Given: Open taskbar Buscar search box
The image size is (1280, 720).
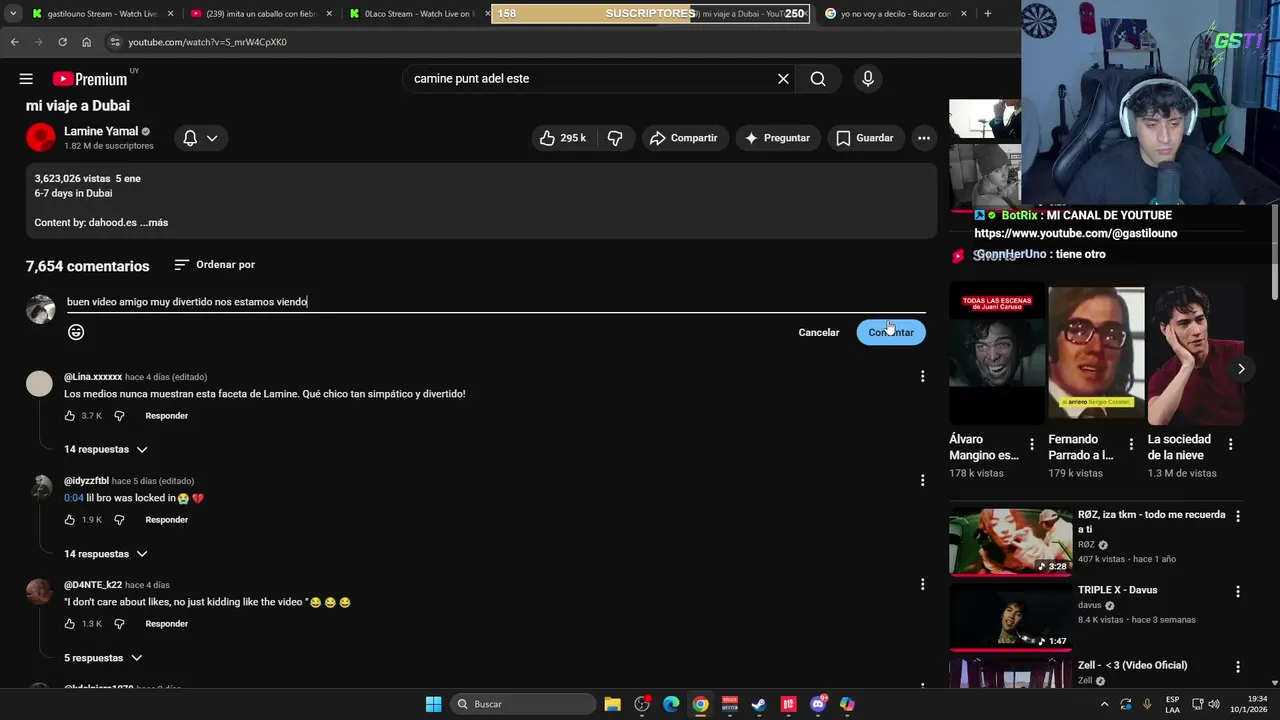Looking at the screenshot, I should [x=522, y=704].
